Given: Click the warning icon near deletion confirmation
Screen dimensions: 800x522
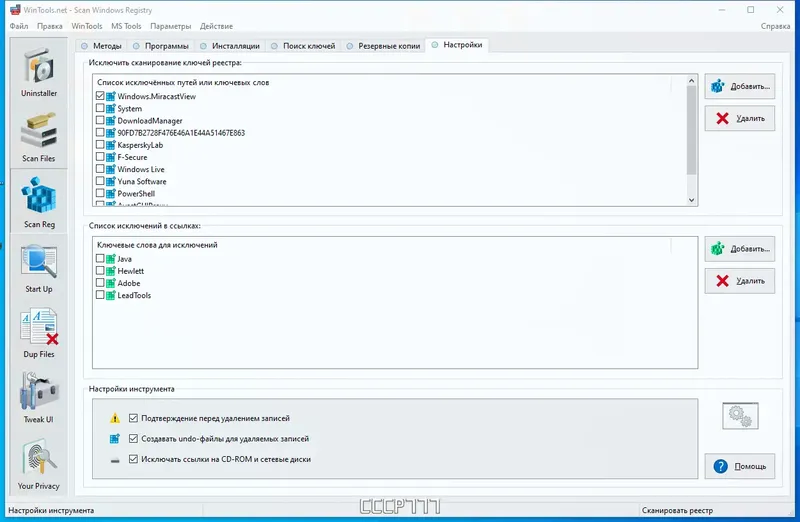Looking at the screenshot, I should click(115, 418).
